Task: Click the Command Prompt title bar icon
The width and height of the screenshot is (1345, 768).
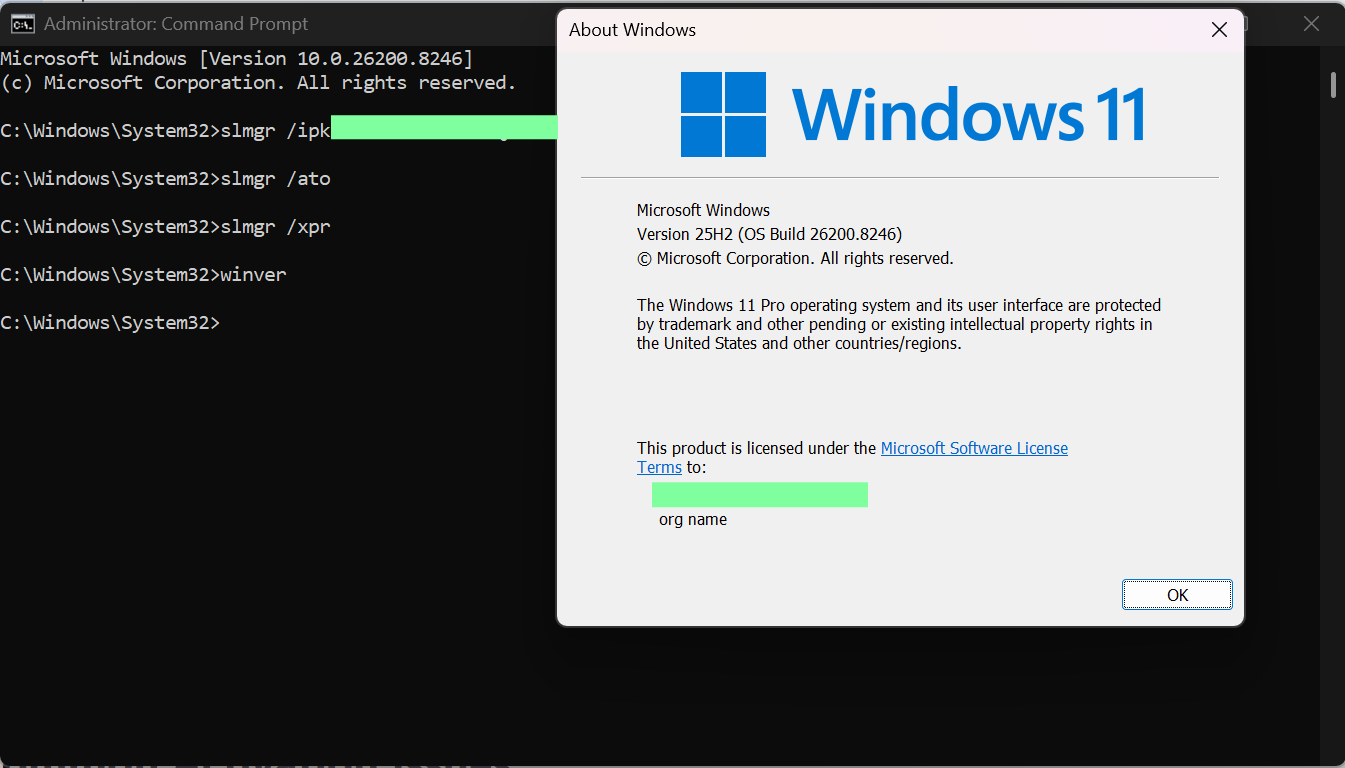Action: pos(22,24)
